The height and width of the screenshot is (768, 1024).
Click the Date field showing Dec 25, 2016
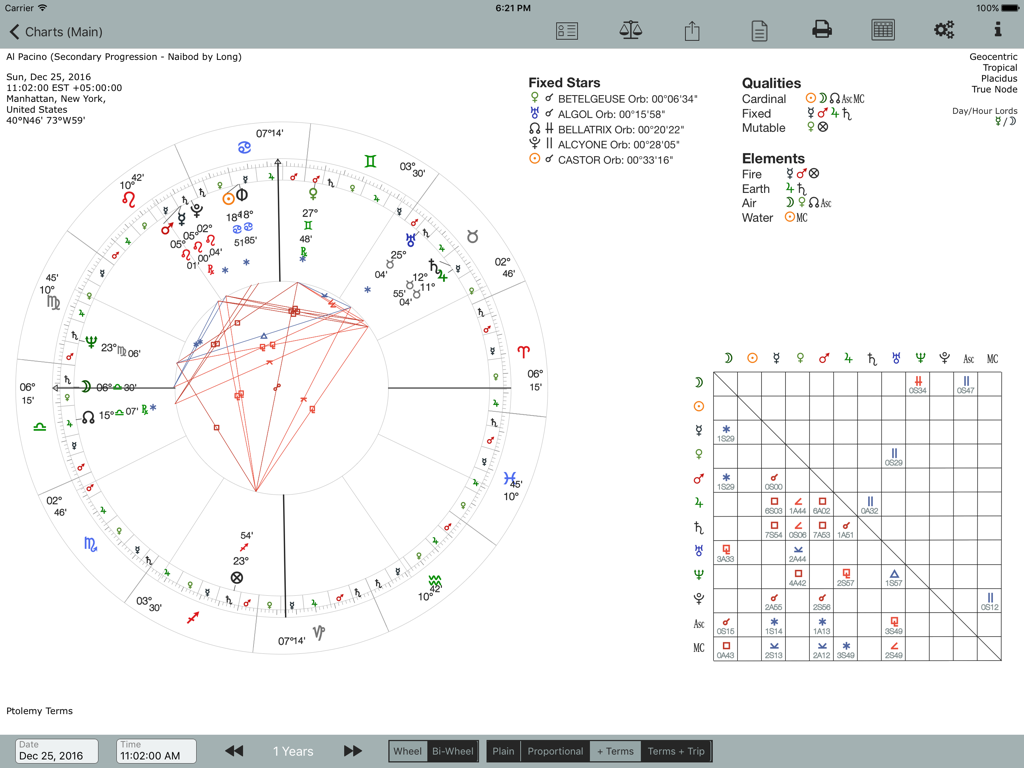[x=56, y=751]
